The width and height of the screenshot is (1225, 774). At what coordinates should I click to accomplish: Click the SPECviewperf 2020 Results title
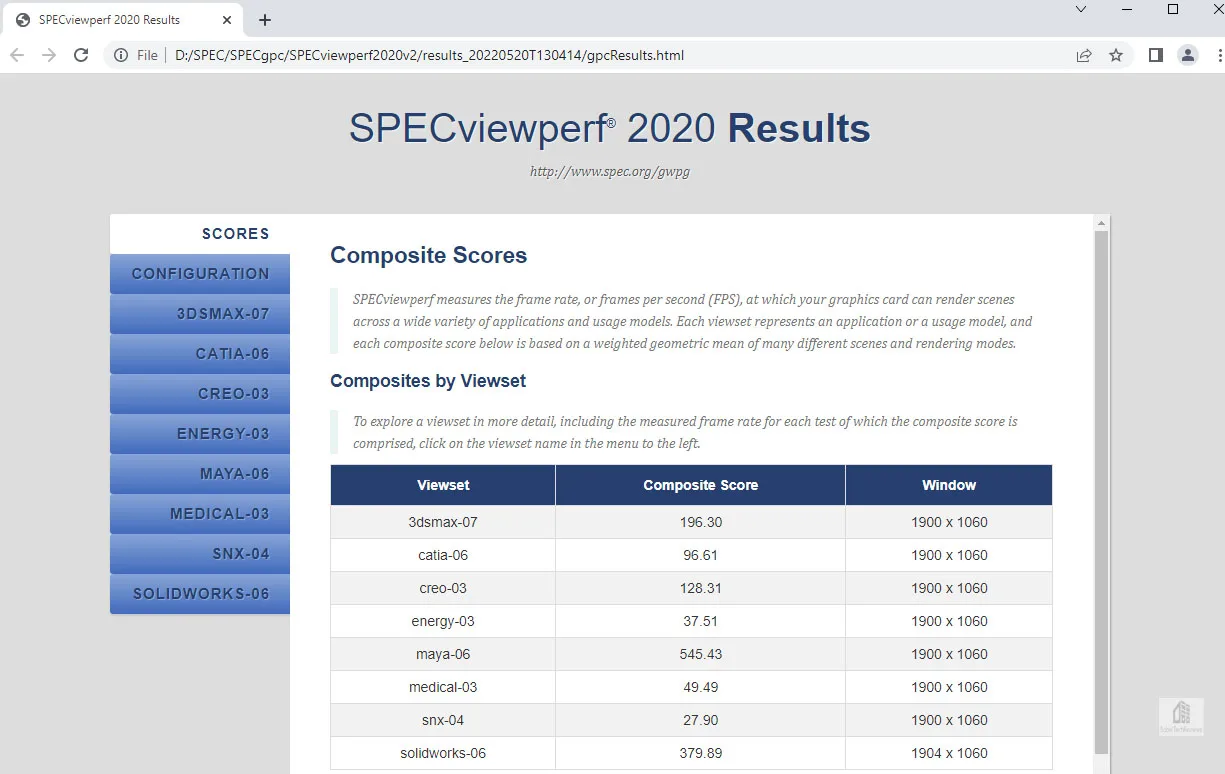click(x=610, y=129)
